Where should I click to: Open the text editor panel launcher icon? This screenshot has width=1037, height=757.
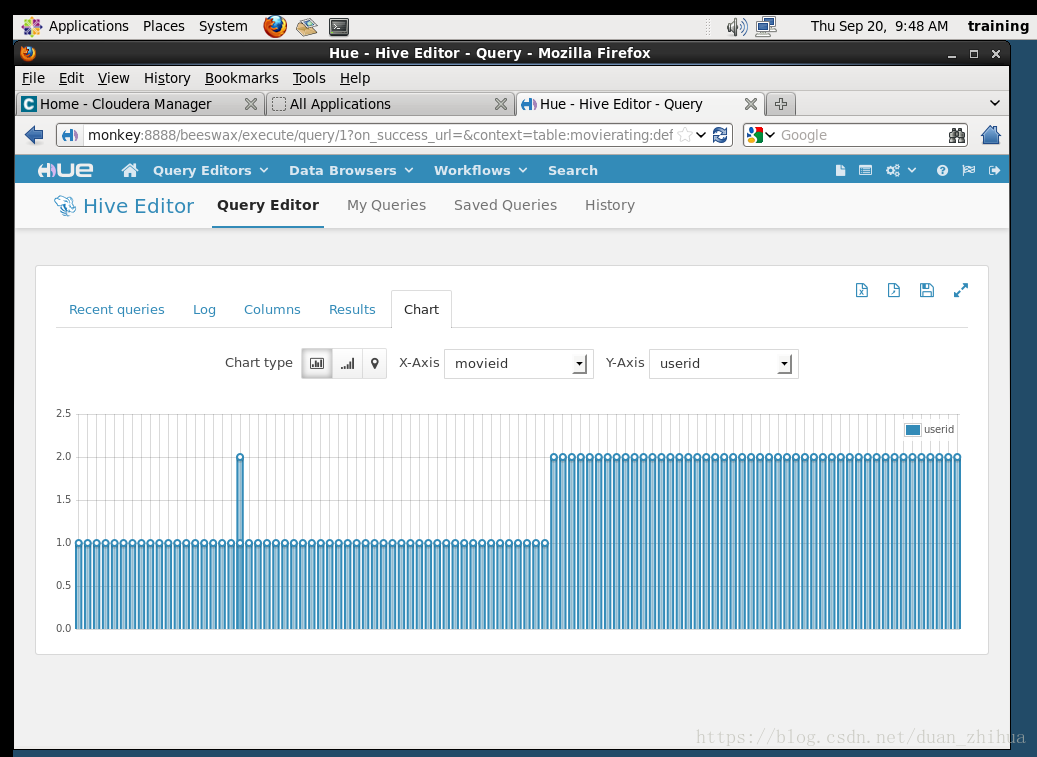pyautogui.click(x=307, y=26)
